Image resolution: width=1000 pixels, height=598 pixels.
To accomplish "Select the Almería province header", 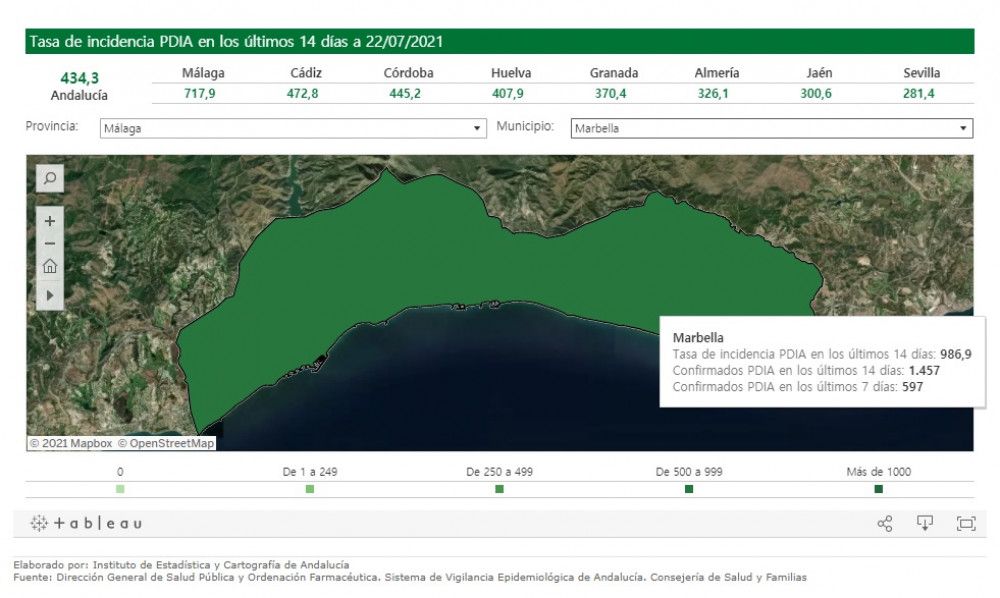I will (x=716, y=73).
